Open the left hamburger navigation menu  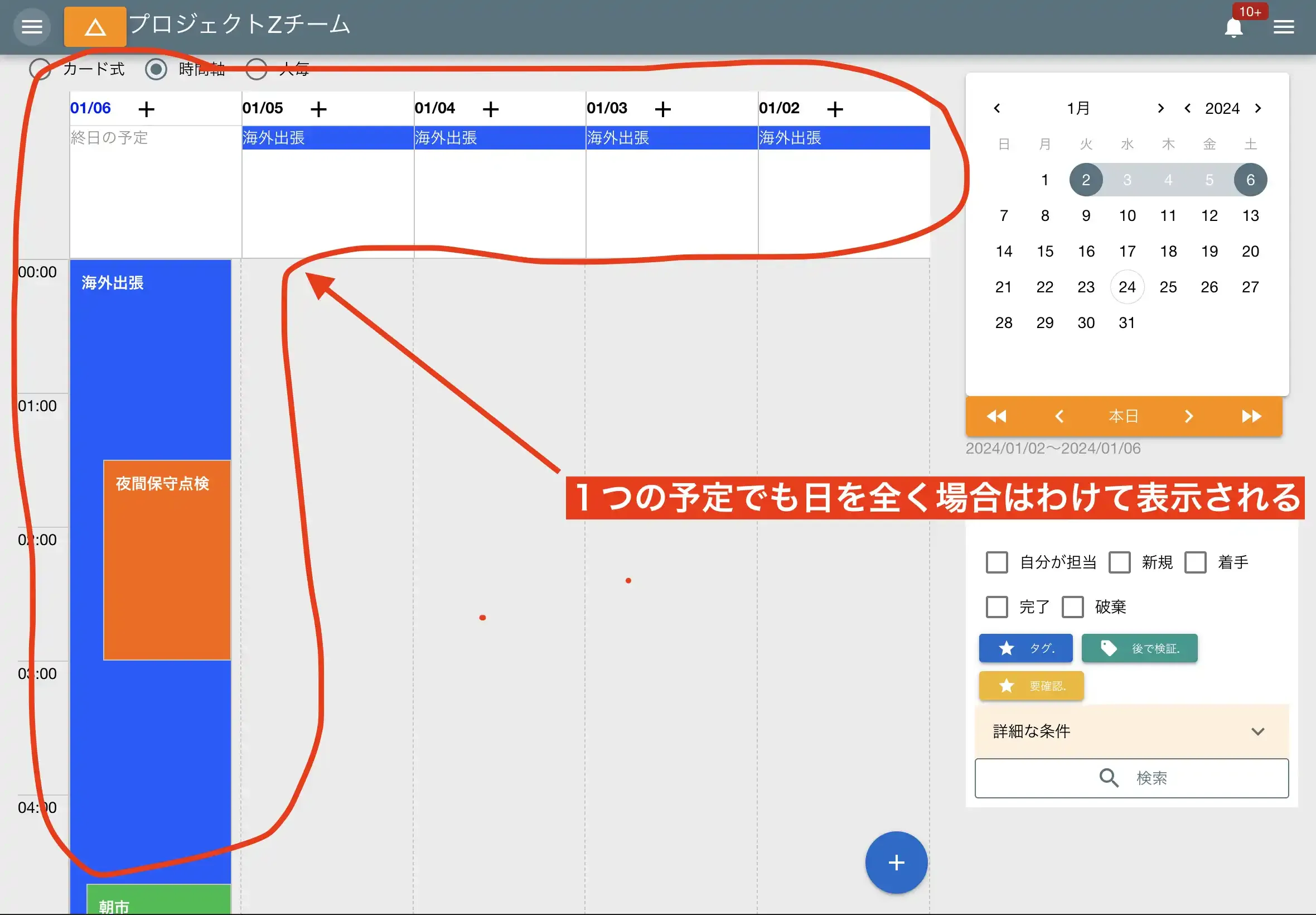click(32, 26)
